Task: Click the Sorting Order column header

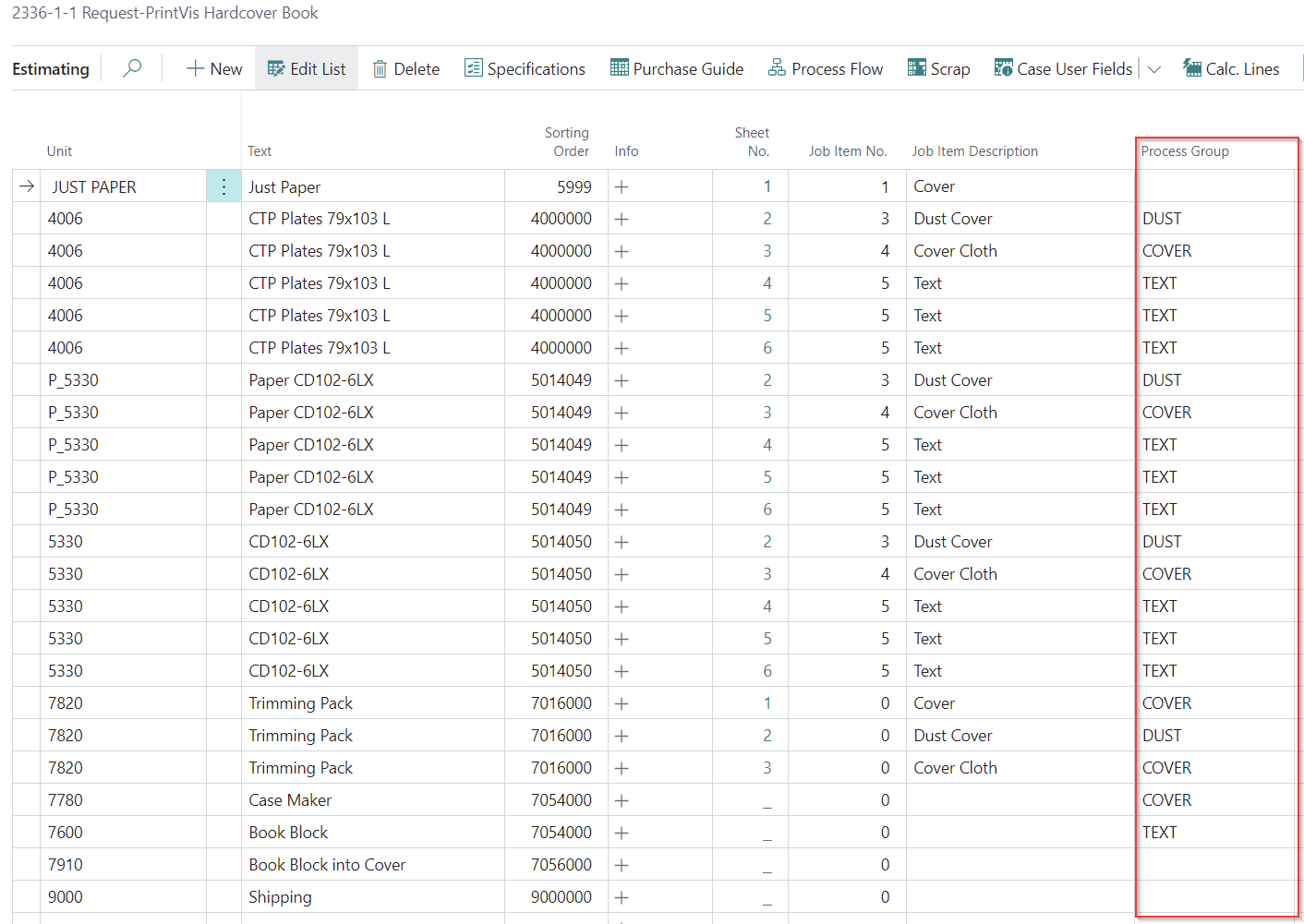Action: 566,142
